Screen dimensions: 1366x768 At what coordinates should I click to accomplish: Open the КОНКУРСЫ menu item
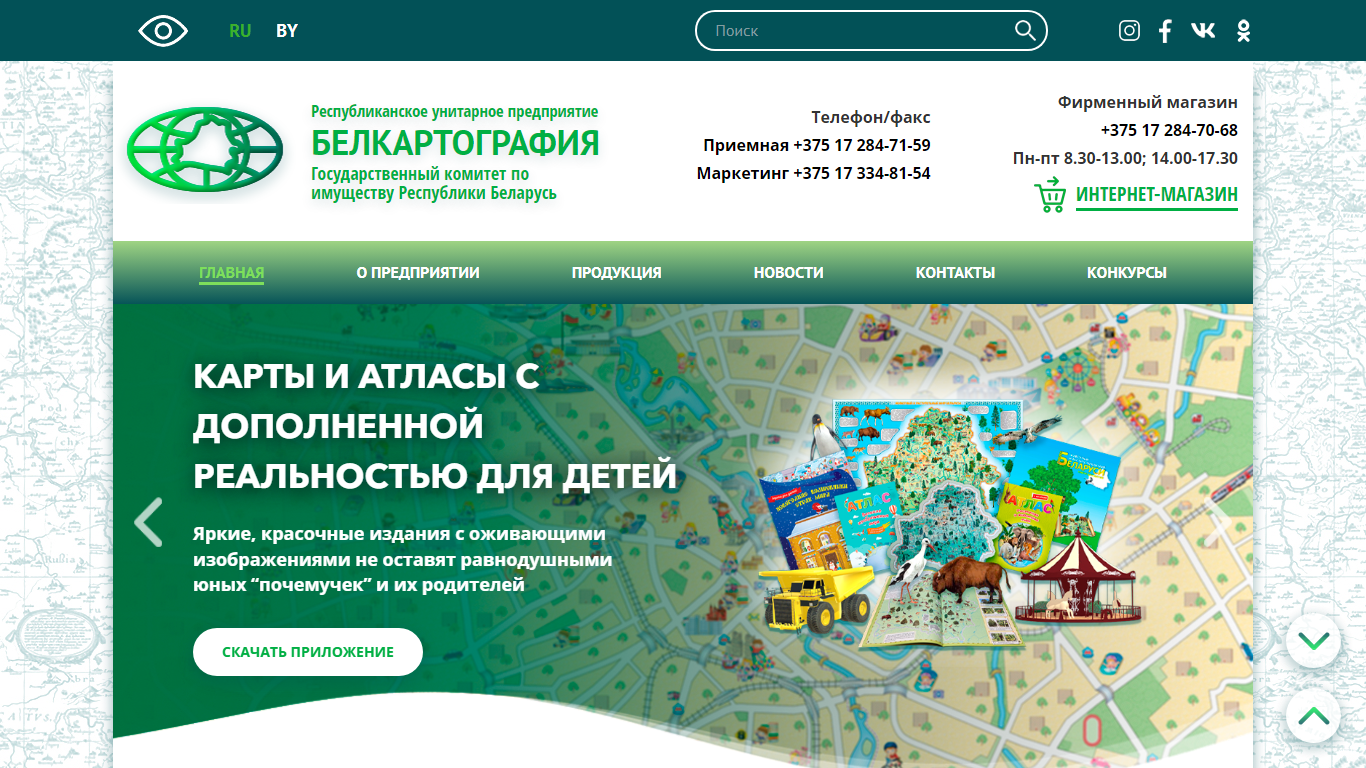1127,273
